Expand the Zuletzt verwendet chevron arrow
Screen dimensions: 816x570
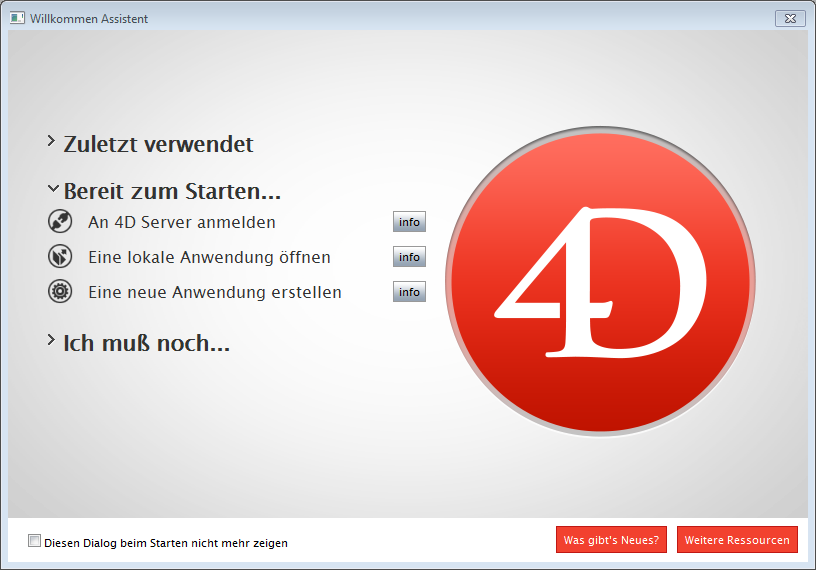point(51,142)
